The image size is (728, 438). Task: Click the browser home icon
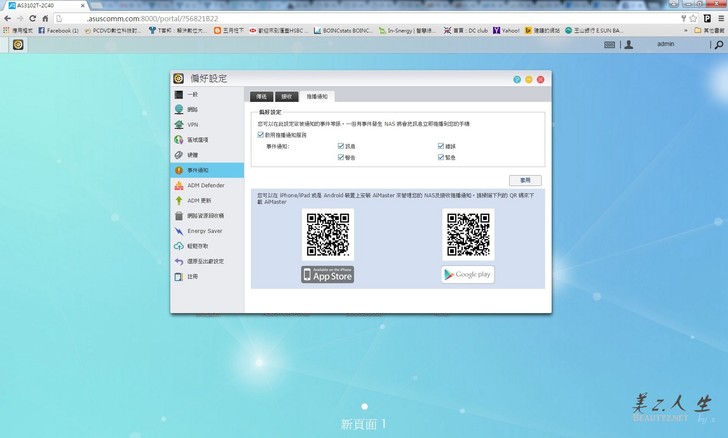tap(45, 19)
